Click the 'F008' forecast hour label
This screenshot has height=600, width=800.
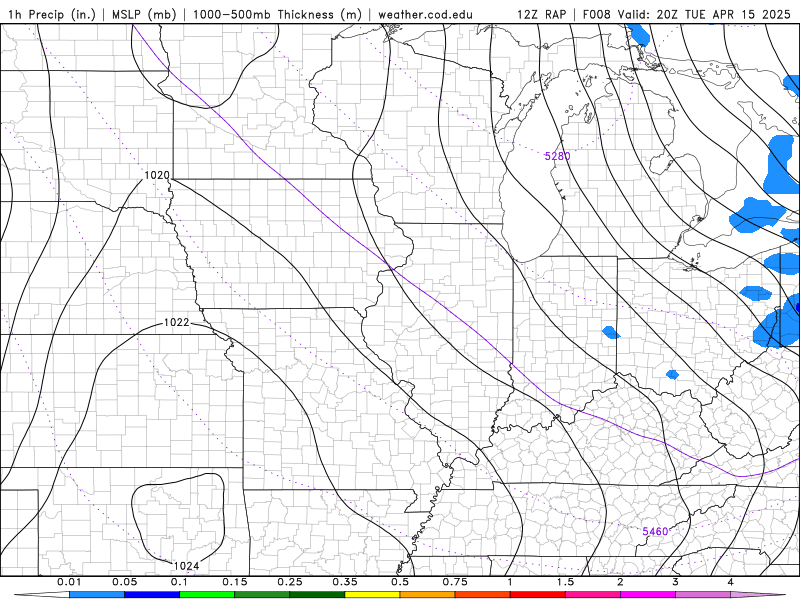coord(597,14)
